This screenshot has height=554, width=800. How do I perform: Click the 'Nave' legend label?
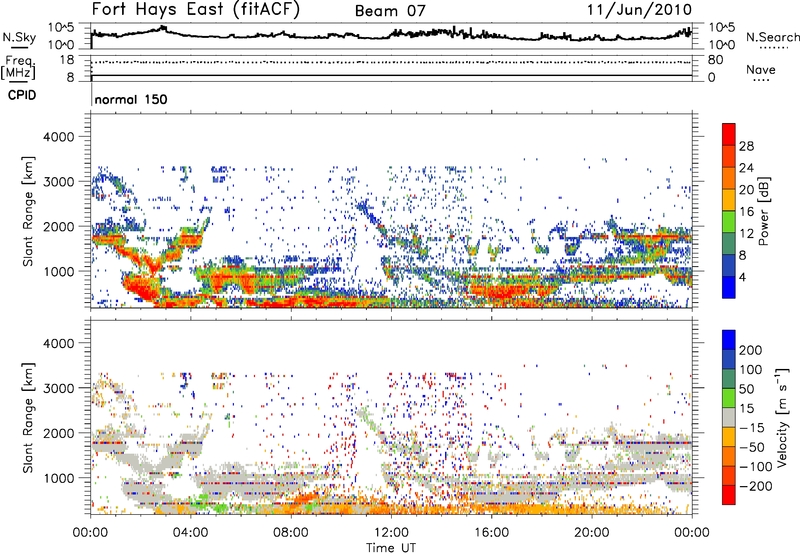[761, 69]
